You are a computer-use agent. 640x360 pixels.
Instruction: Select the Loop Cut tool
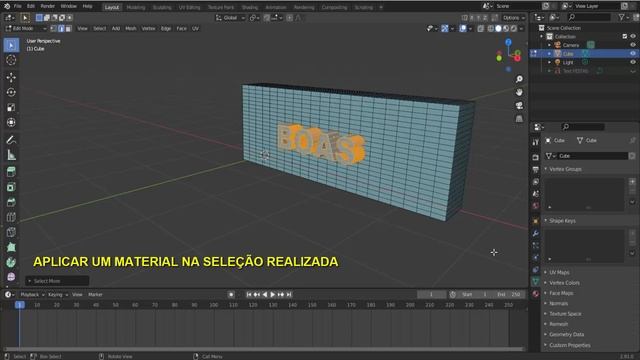tap(11, 217)
